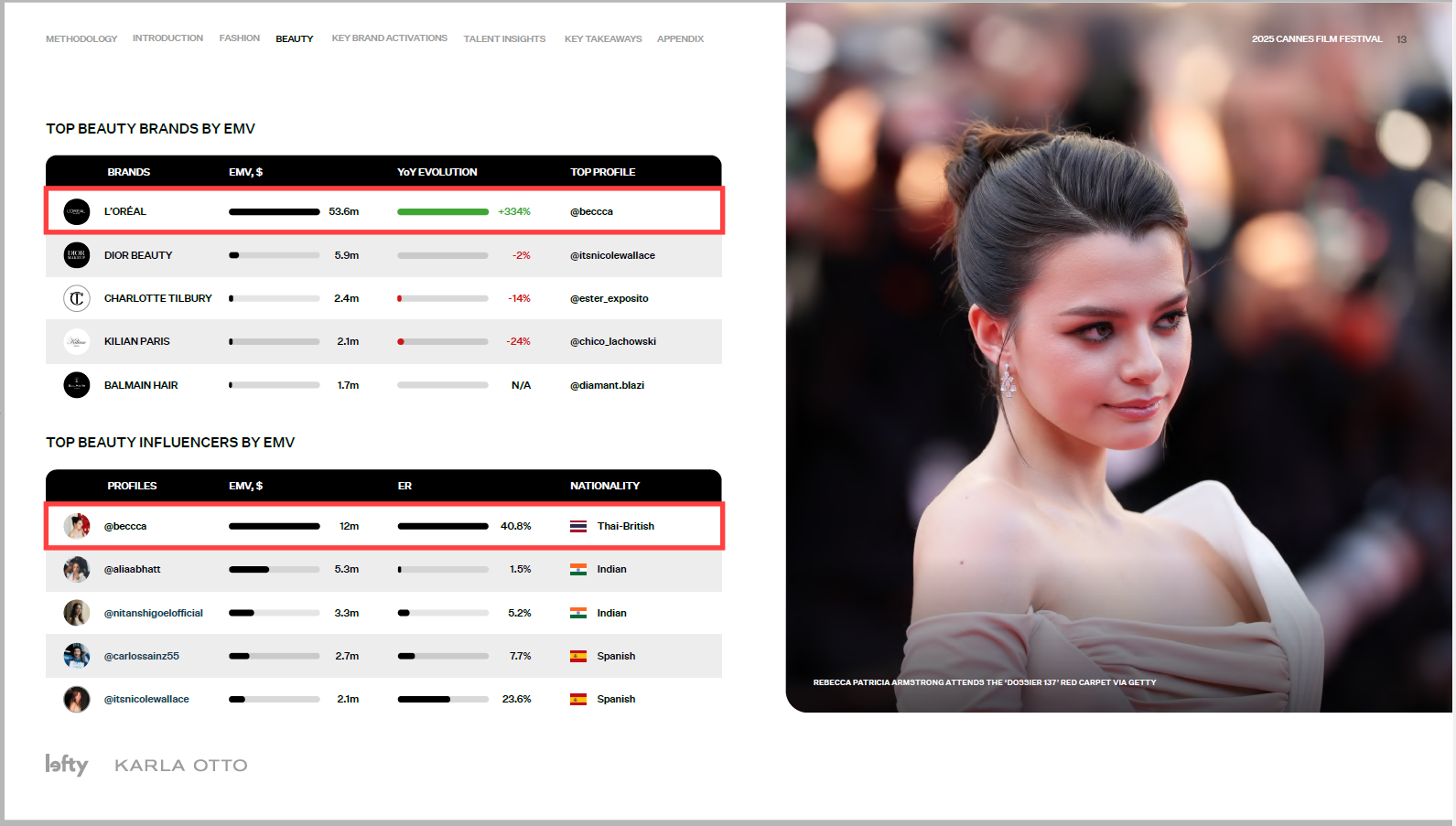The image size is (1456, 826).
Task: Click the @aliaabhatt EMV bar at 5.3m
Action: tap(275, 569)
